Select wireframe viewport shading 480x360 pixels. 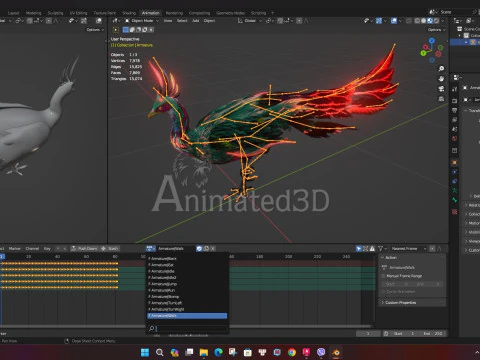(x=417, y=21)
